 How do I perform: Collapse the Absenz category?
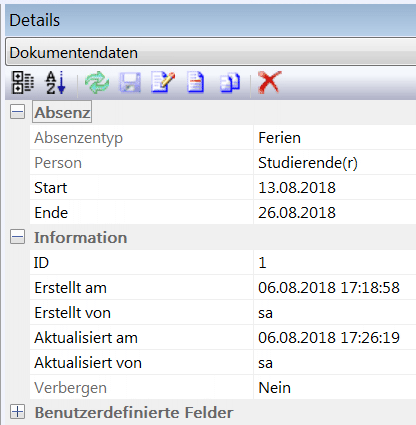click(x=17, y=112)
